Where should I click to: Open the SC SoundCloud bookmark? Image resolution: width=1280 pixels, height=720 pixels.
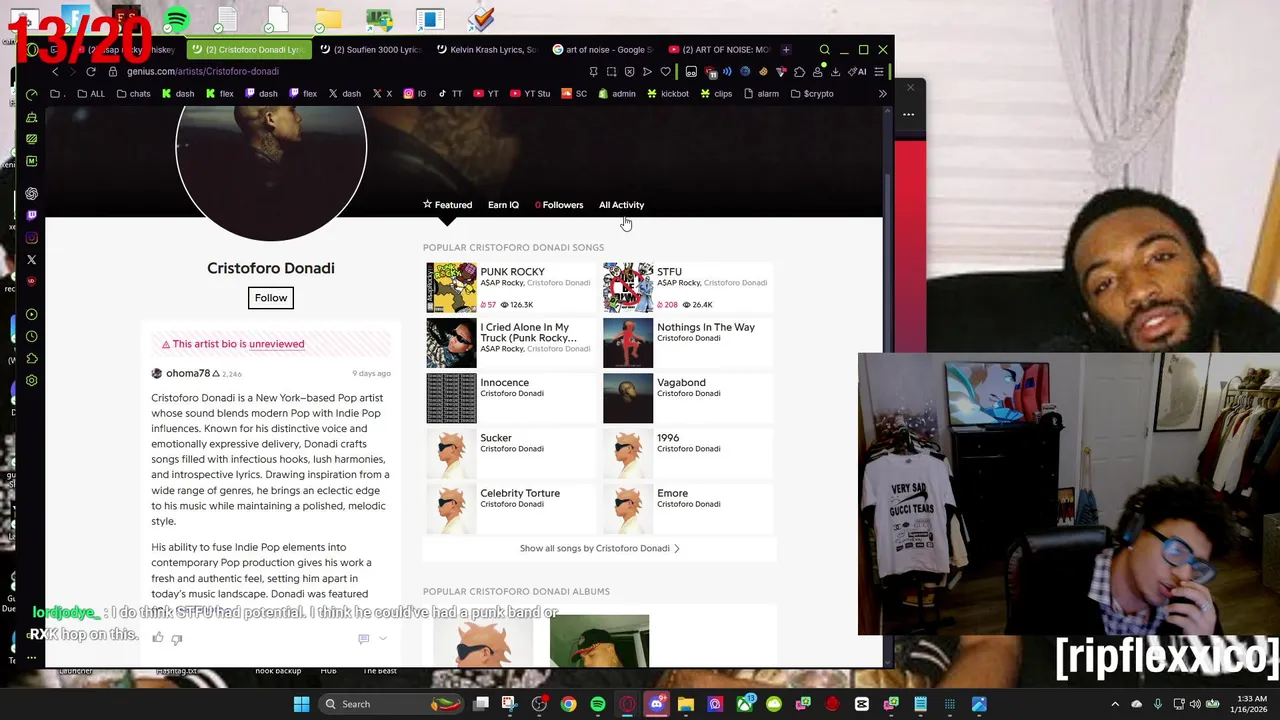pos(574,94)
